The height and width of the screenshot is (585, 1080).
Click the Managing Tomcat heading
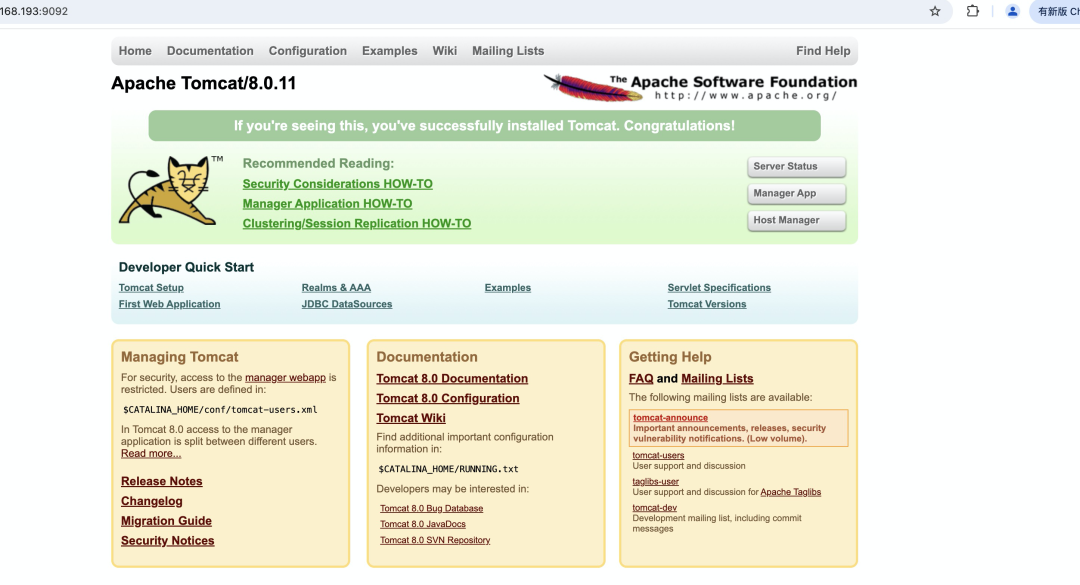180,357
